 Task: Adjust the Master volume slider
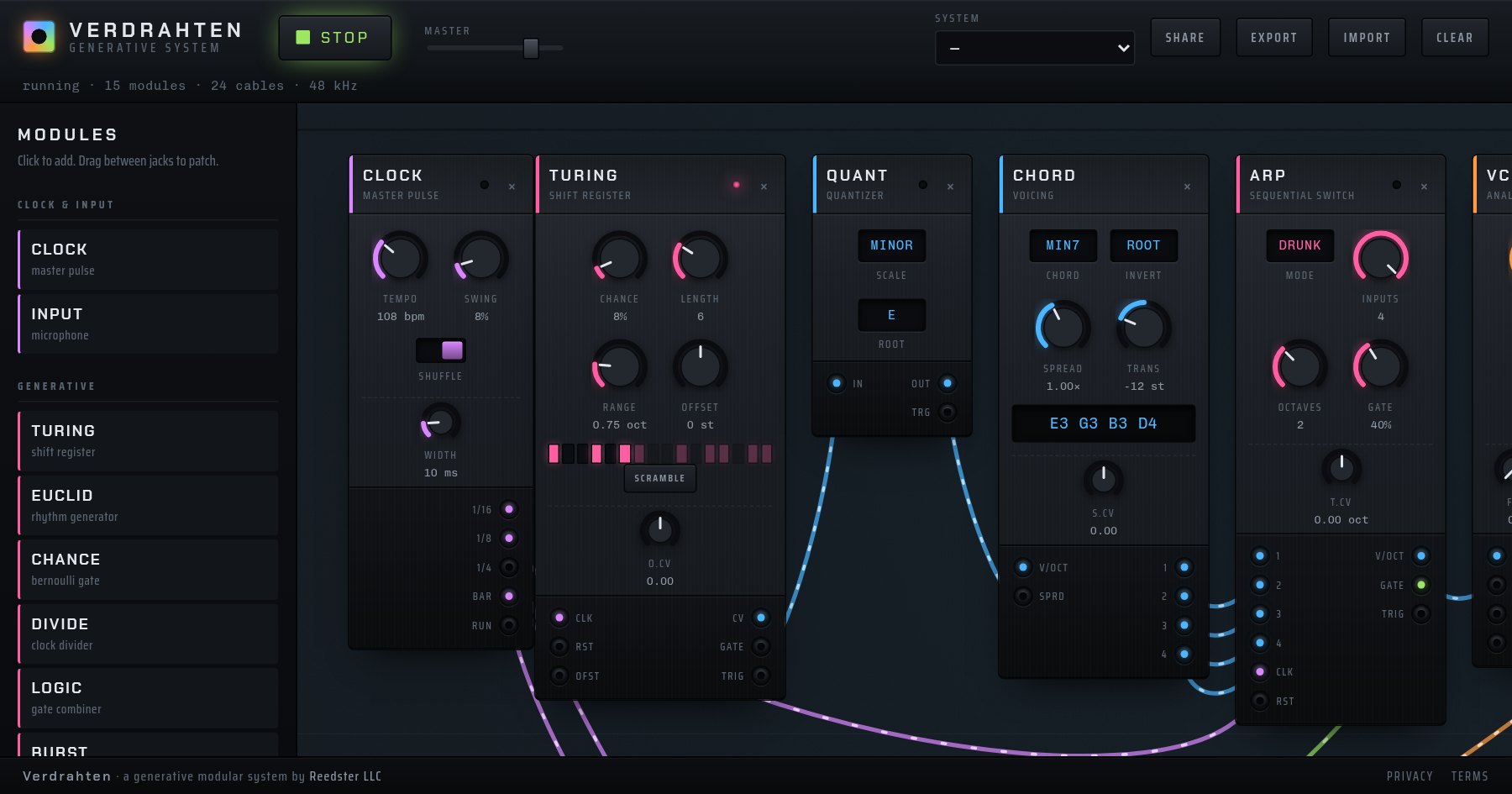(531, 49)
